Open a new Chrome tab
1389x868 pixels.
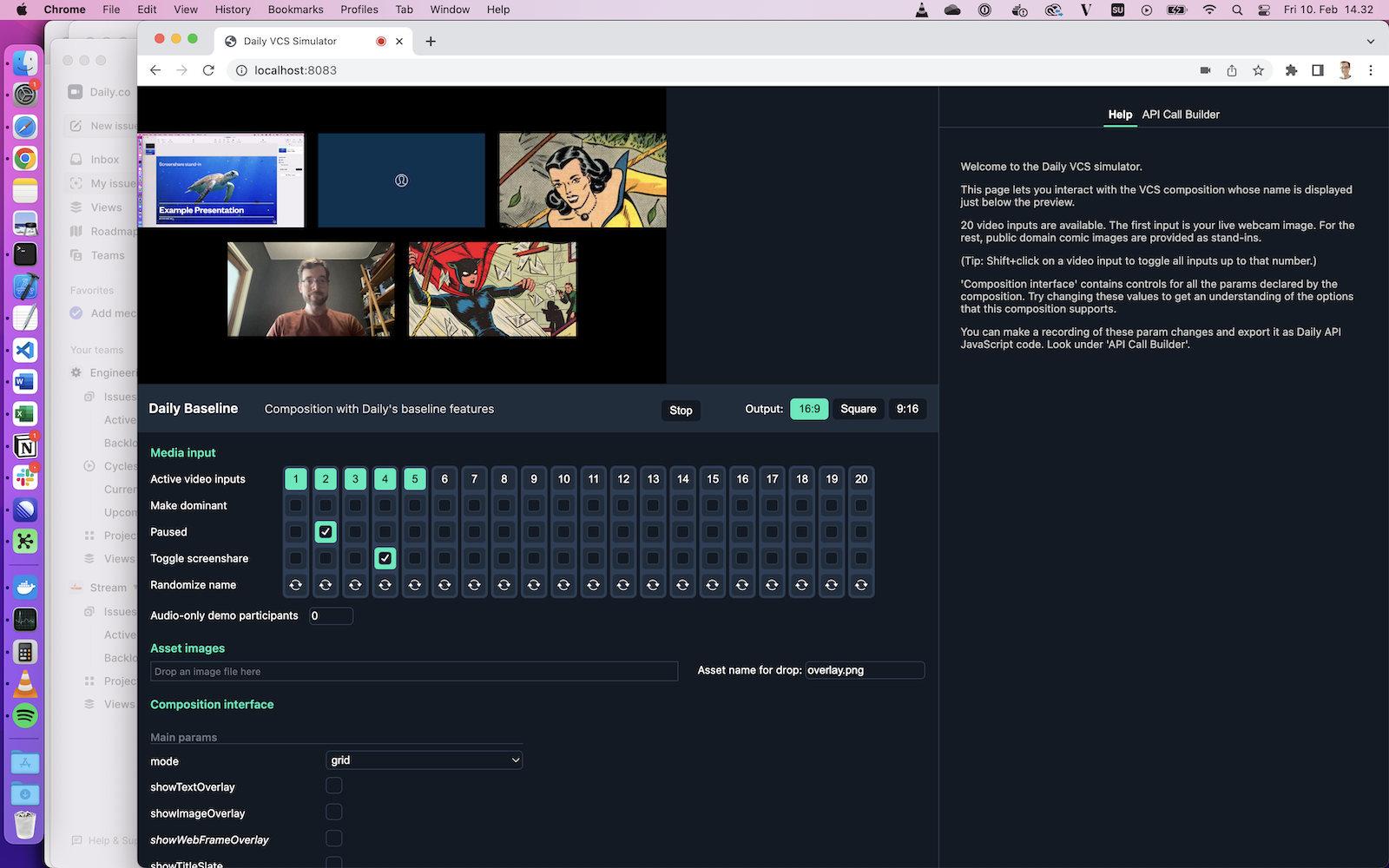pos(431,41)
